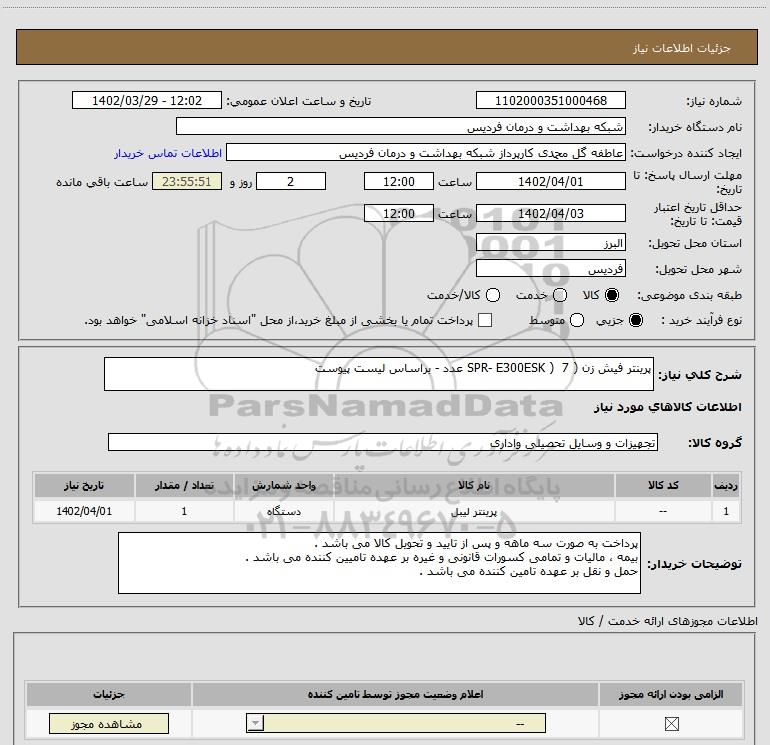This screenshot has width=770, height=745.
Task: Open the اطلاعات تماس خریدار link
Action: 168,153
